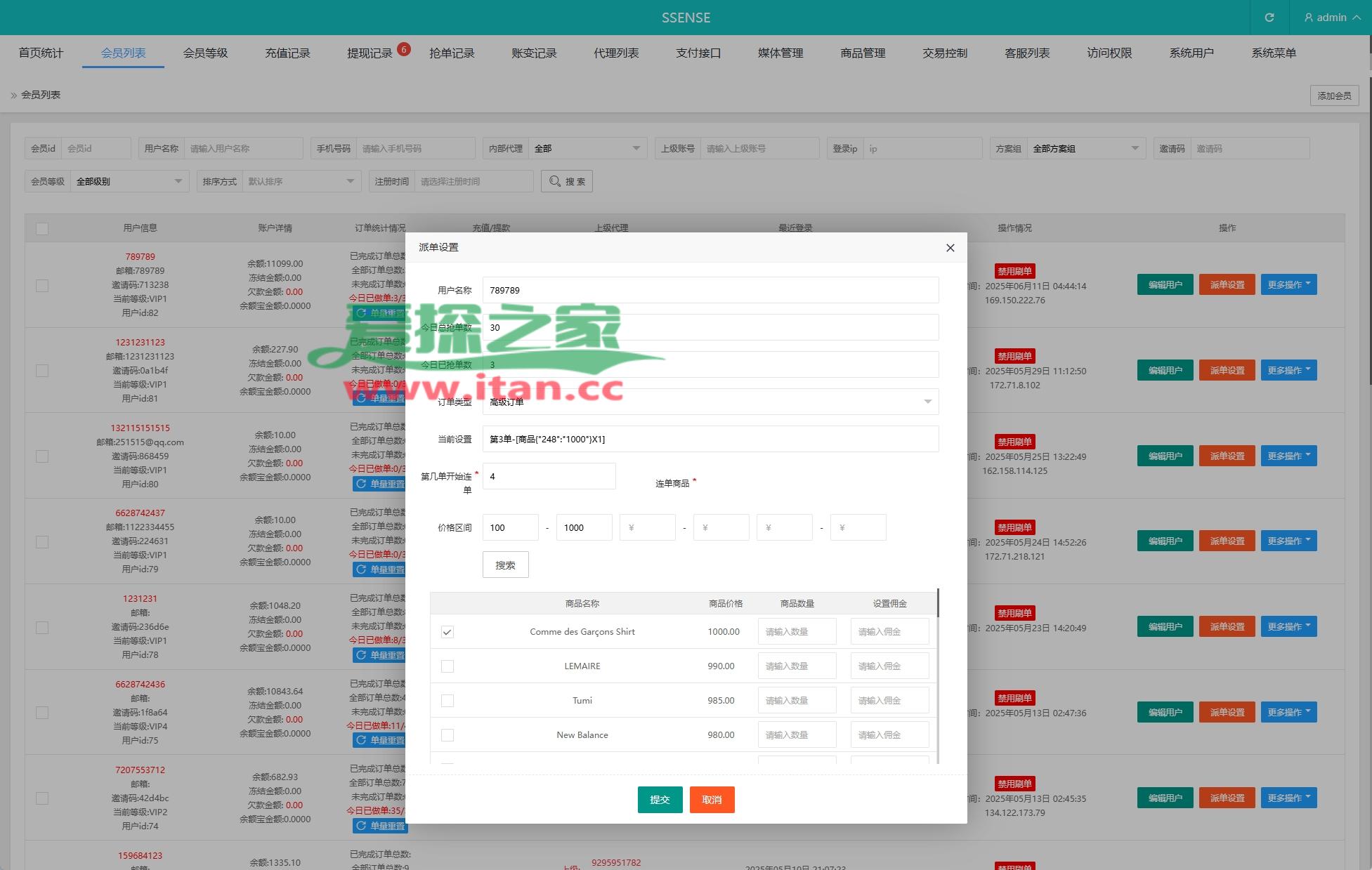The height and width of the screenshot is (870, 1372).
Task: Click username link 6628742436
Action: [x=140, y=684]
